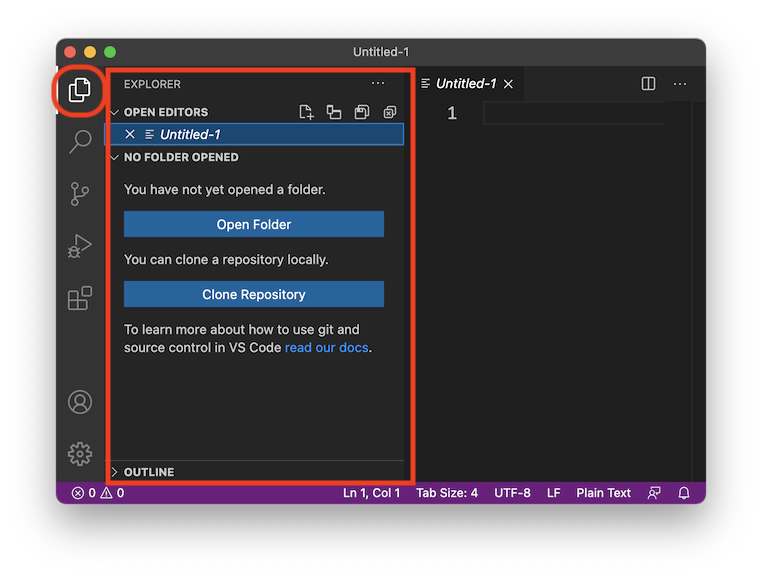Follow the read our docs link
This screenshot has height=578, width=762.
(x=326, y=348)
